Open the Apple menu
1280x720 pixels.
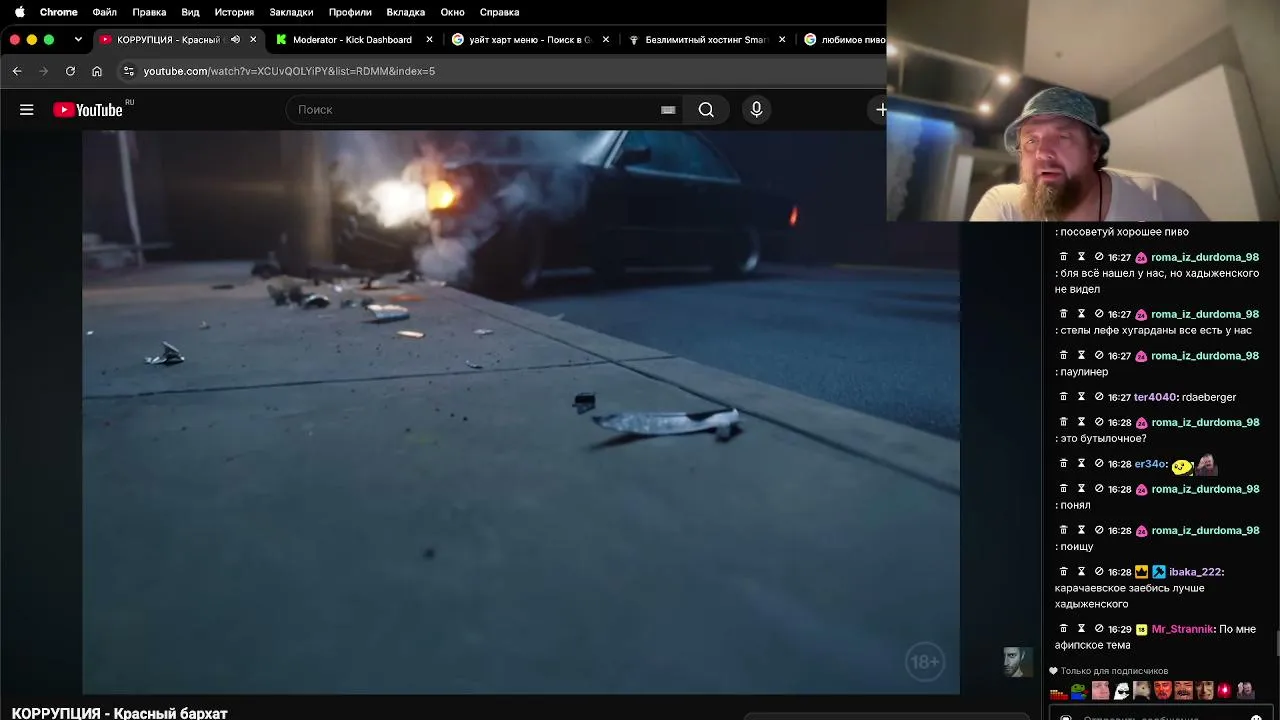coord(19,12)
